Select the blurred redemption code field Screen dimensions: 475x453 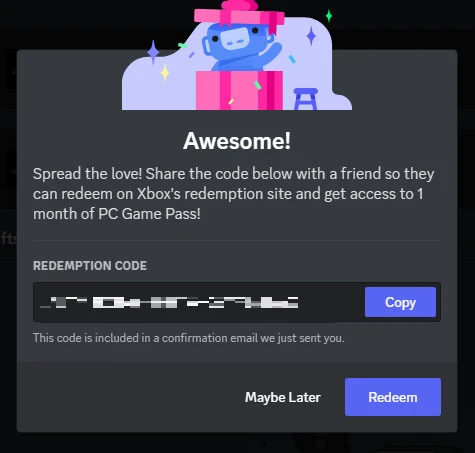[x=199, y=302]
